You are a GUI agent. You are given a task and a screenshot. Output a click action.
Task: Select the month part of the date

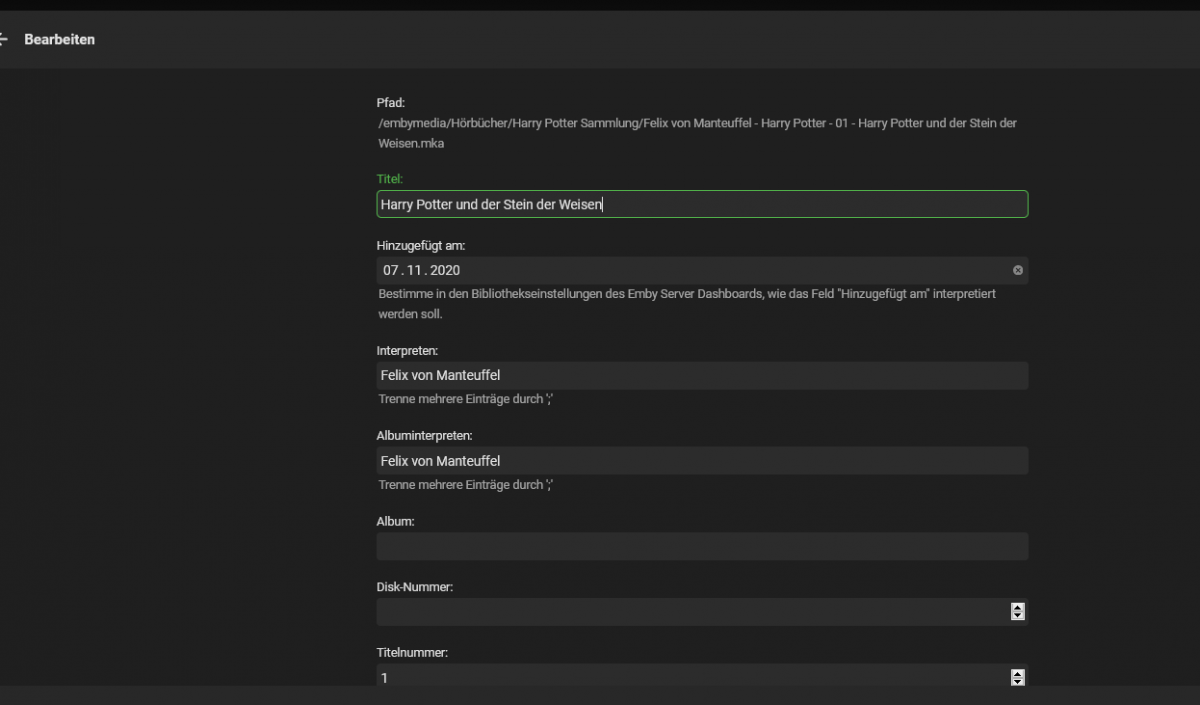(414, 270)
